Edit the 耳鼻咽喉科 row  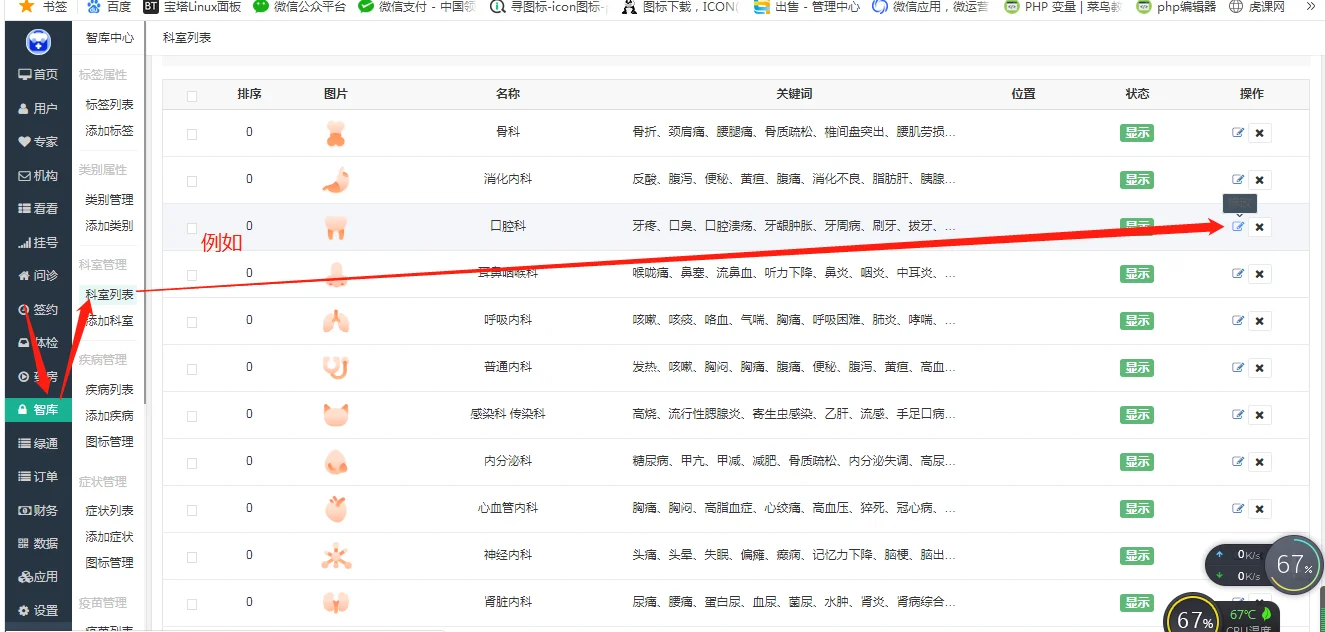(1238, 274)
